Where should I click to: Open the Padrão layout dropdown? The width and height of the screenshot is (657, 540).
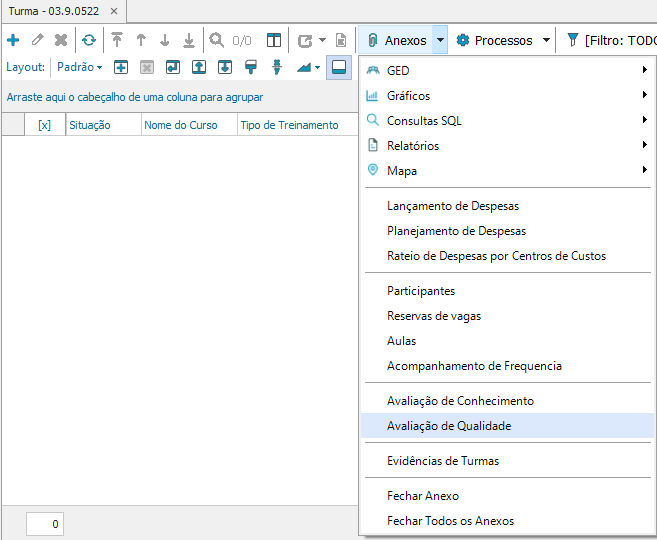tap(80, 67)
